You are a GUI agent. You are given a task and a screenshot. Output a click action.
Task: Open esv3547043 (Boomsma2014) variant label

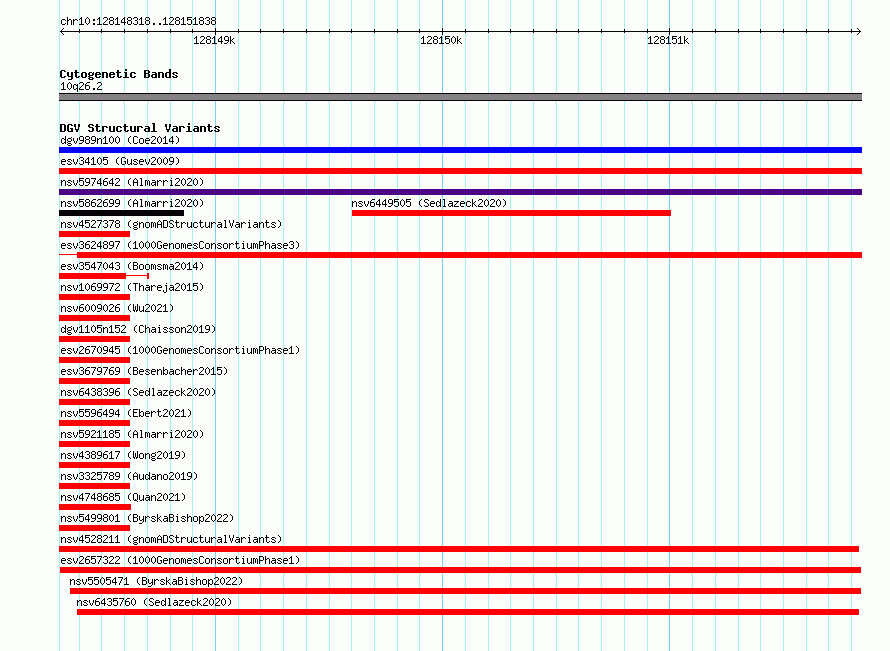(x=132, y=266)
